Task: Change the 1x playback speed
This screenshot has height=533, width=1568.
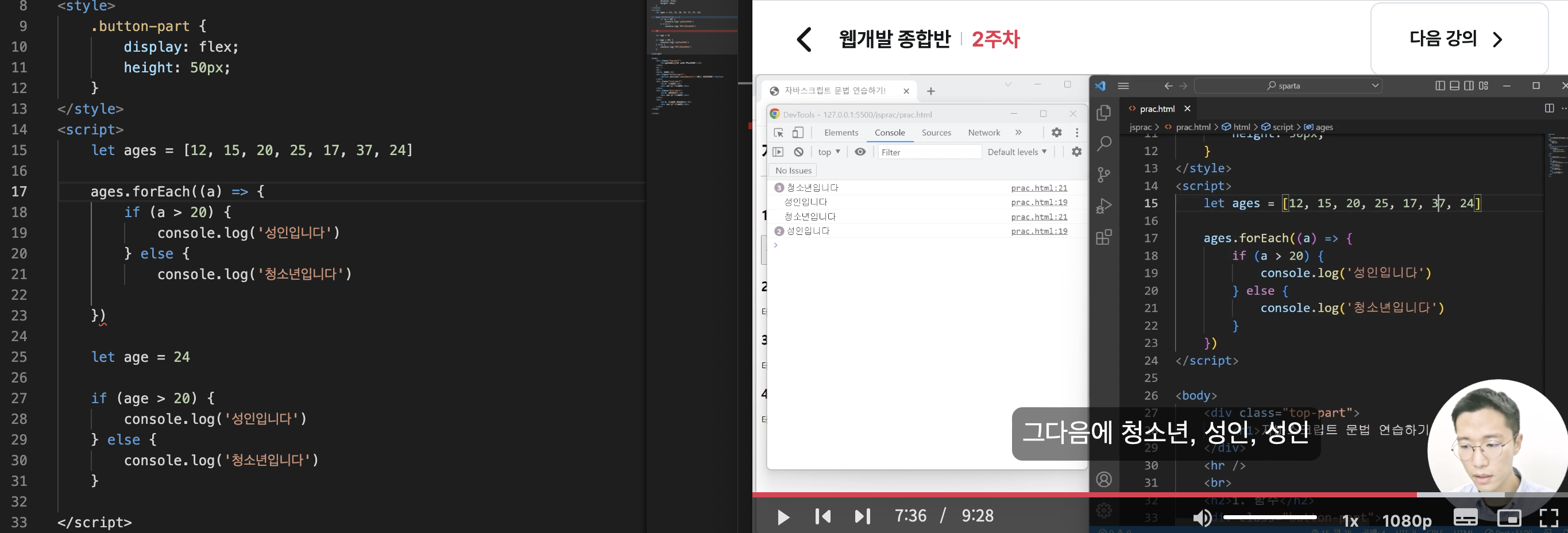Action: tap(1350, 521)
